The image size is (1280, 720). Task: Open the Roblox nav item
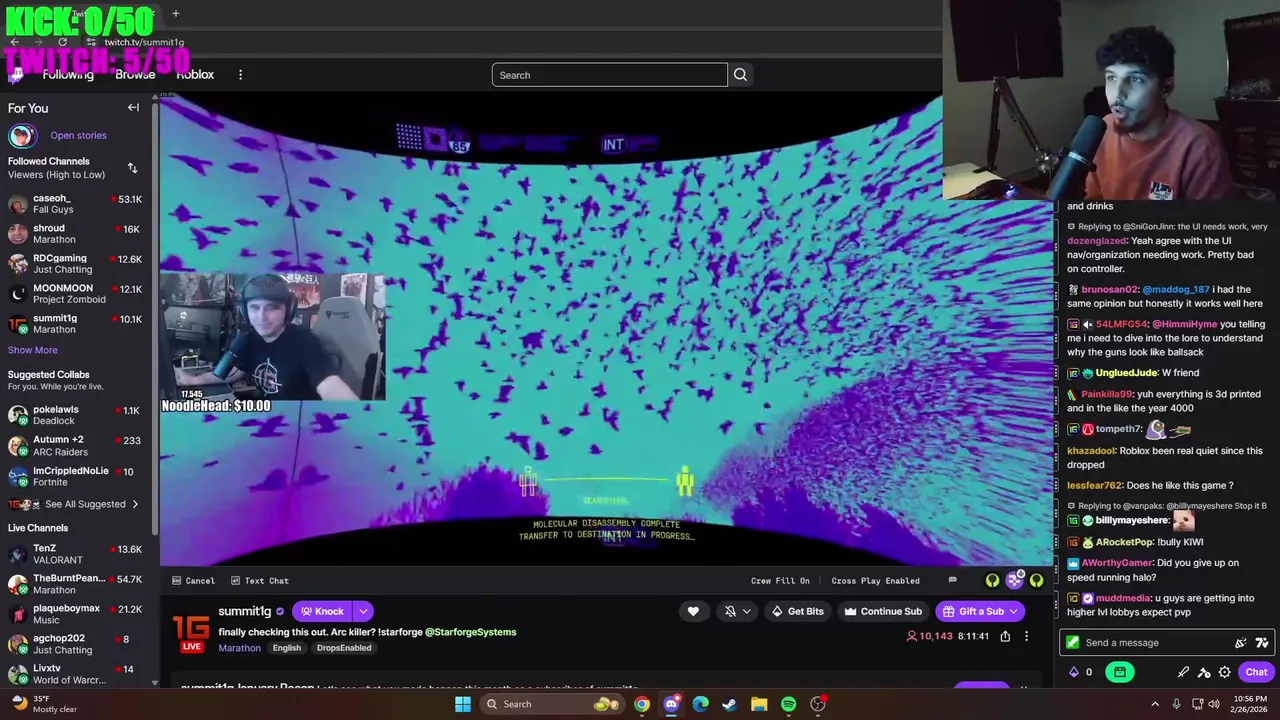[195, 75]
